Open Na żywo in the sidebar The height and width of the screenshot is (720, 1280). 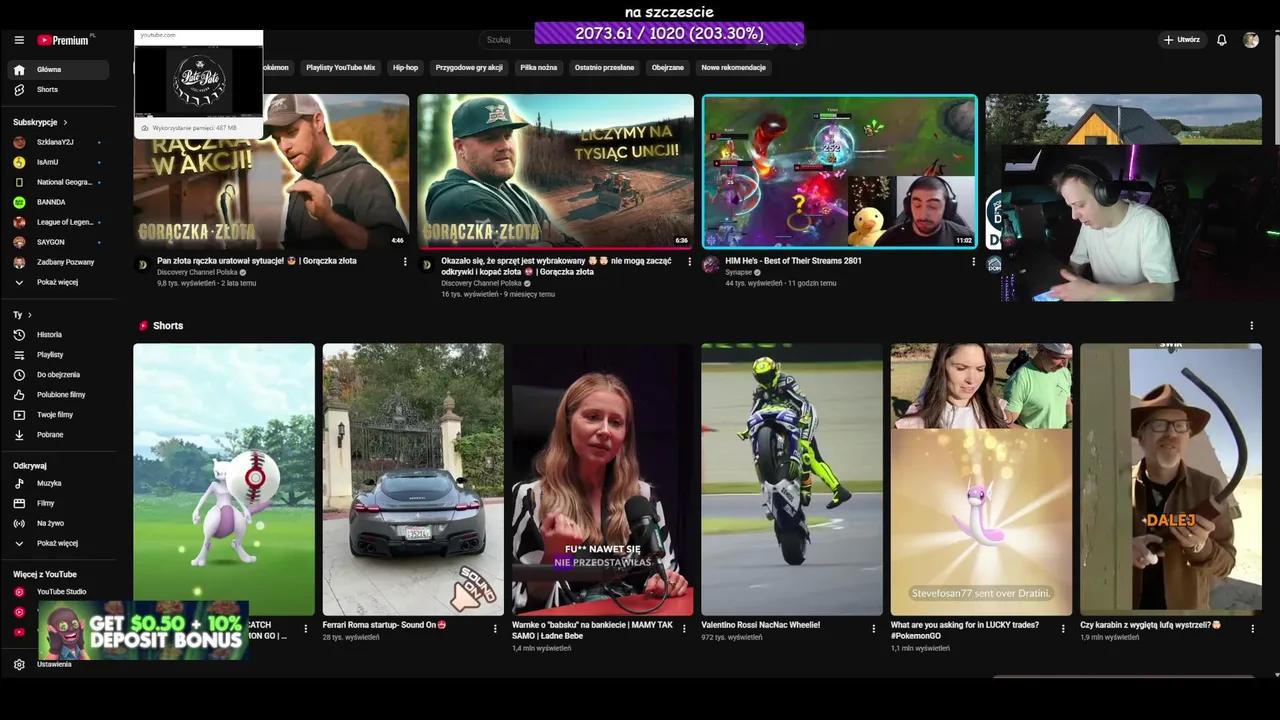50,522
